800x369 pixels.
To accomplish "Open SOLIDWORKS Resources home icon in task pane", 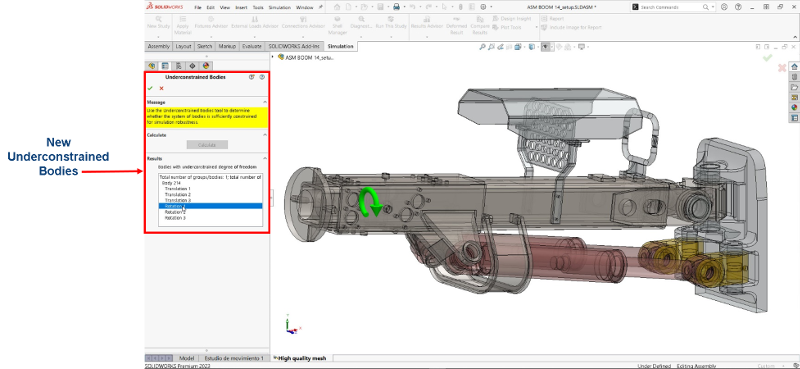I will (x=794, y=66).
